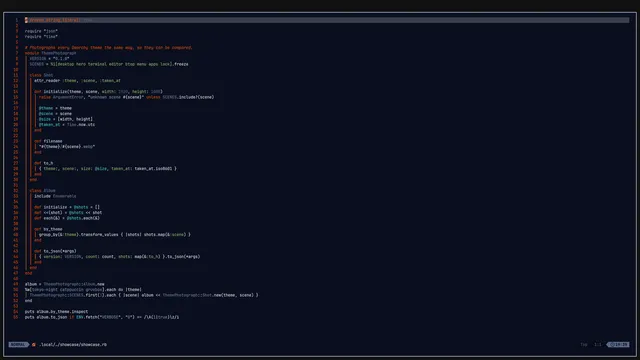Click the class Album line
This screenshot has width=640, height=360.
click(42, 191)
